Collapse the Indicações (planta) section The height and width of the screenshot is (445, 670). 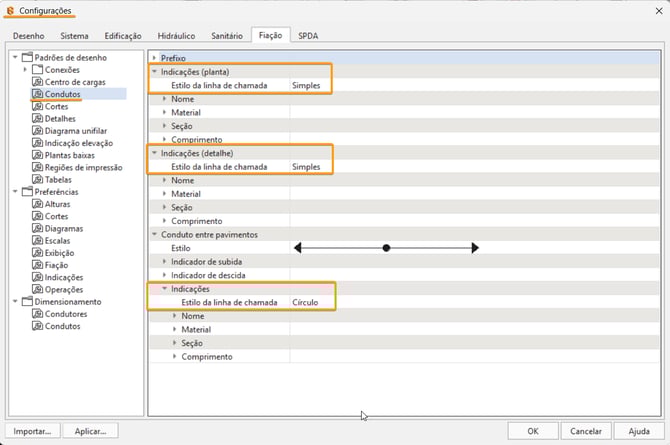tap(155, 72)
